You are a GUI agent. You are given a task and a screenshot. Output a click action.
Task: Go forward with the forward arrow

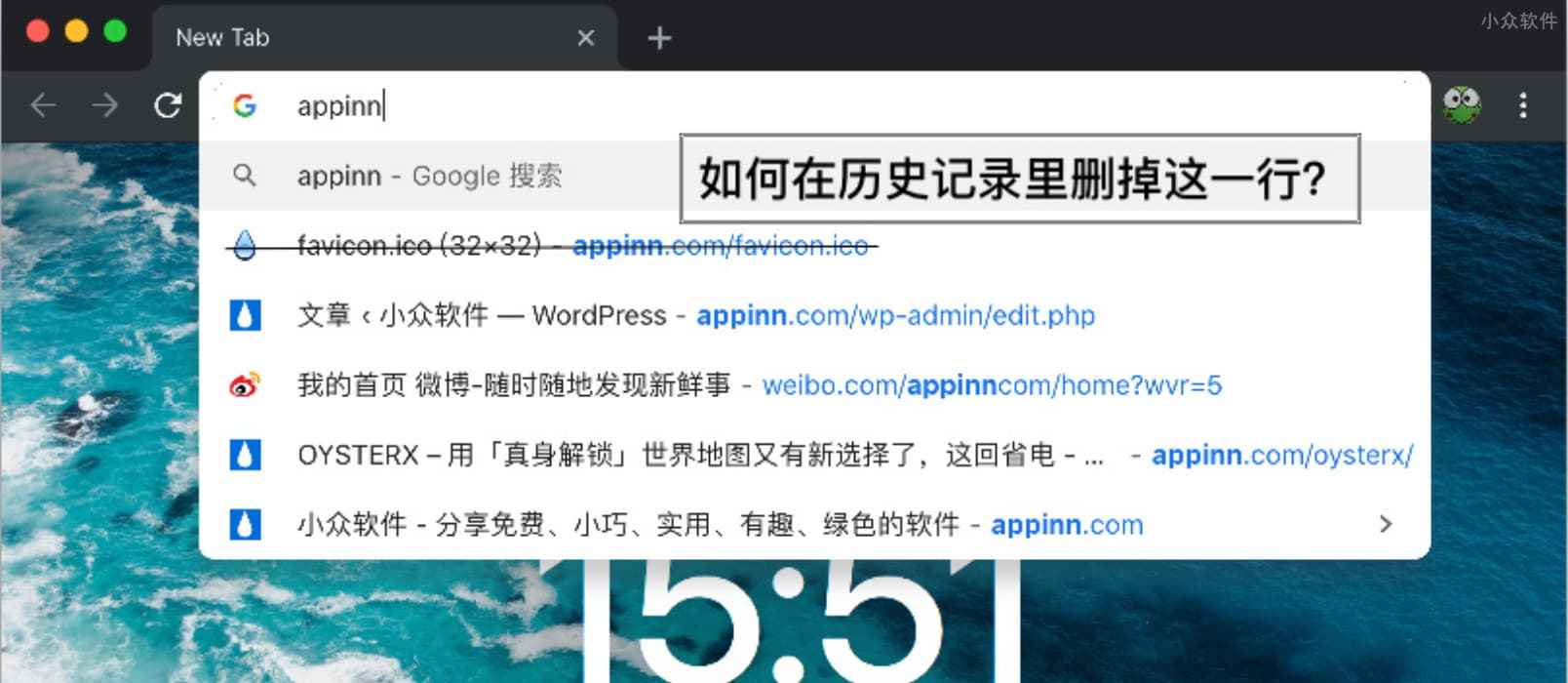105,105
